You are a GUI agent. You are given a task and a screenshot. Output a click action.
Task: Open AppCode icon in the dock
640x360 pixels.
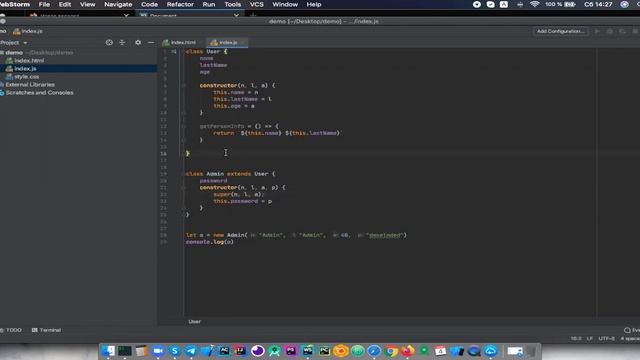coord(224,351)
